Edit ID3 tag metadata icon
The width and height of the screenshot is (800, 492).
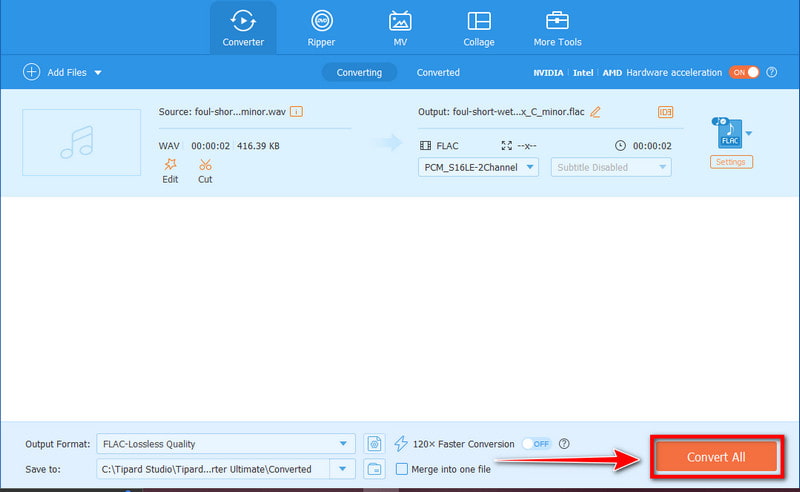click(x=665, y=112)
